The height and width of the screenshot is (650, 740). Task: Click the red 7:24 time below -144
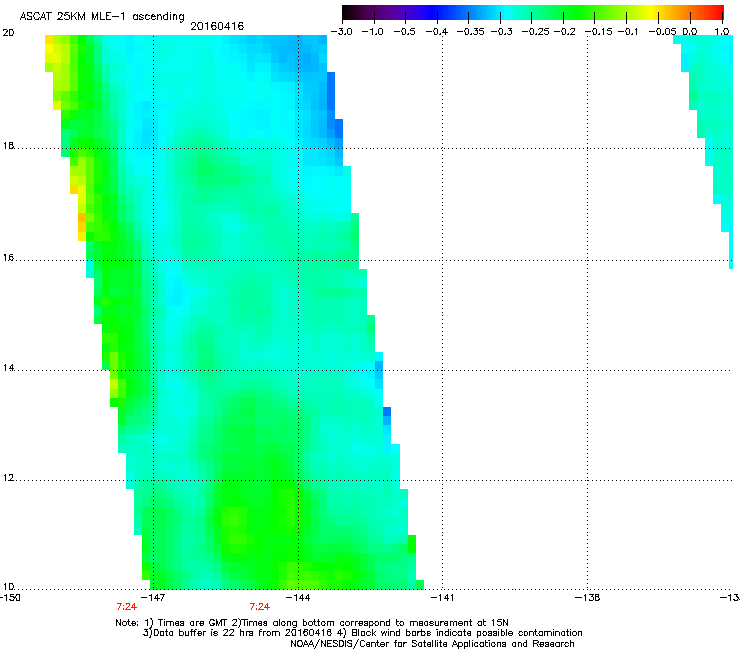point(260,607)
